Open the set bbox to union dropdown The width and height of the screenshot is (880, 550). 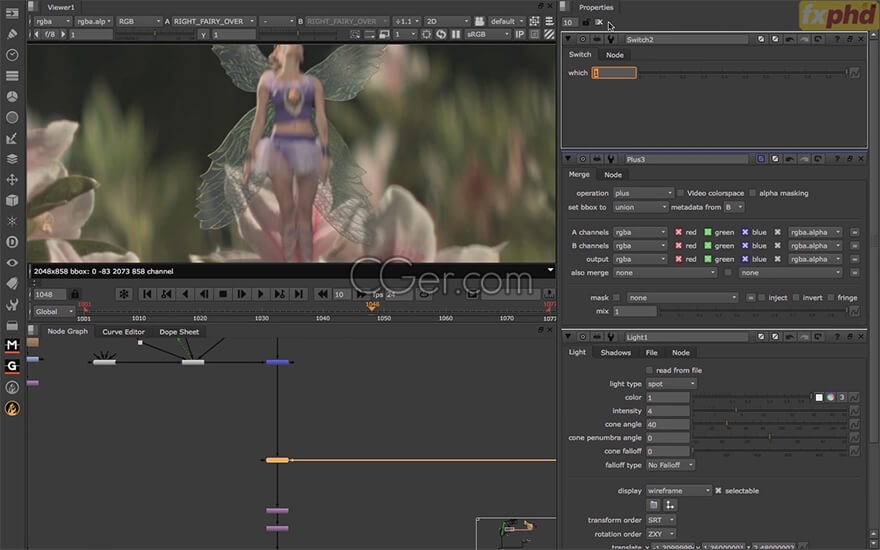(x=640, y=207)
